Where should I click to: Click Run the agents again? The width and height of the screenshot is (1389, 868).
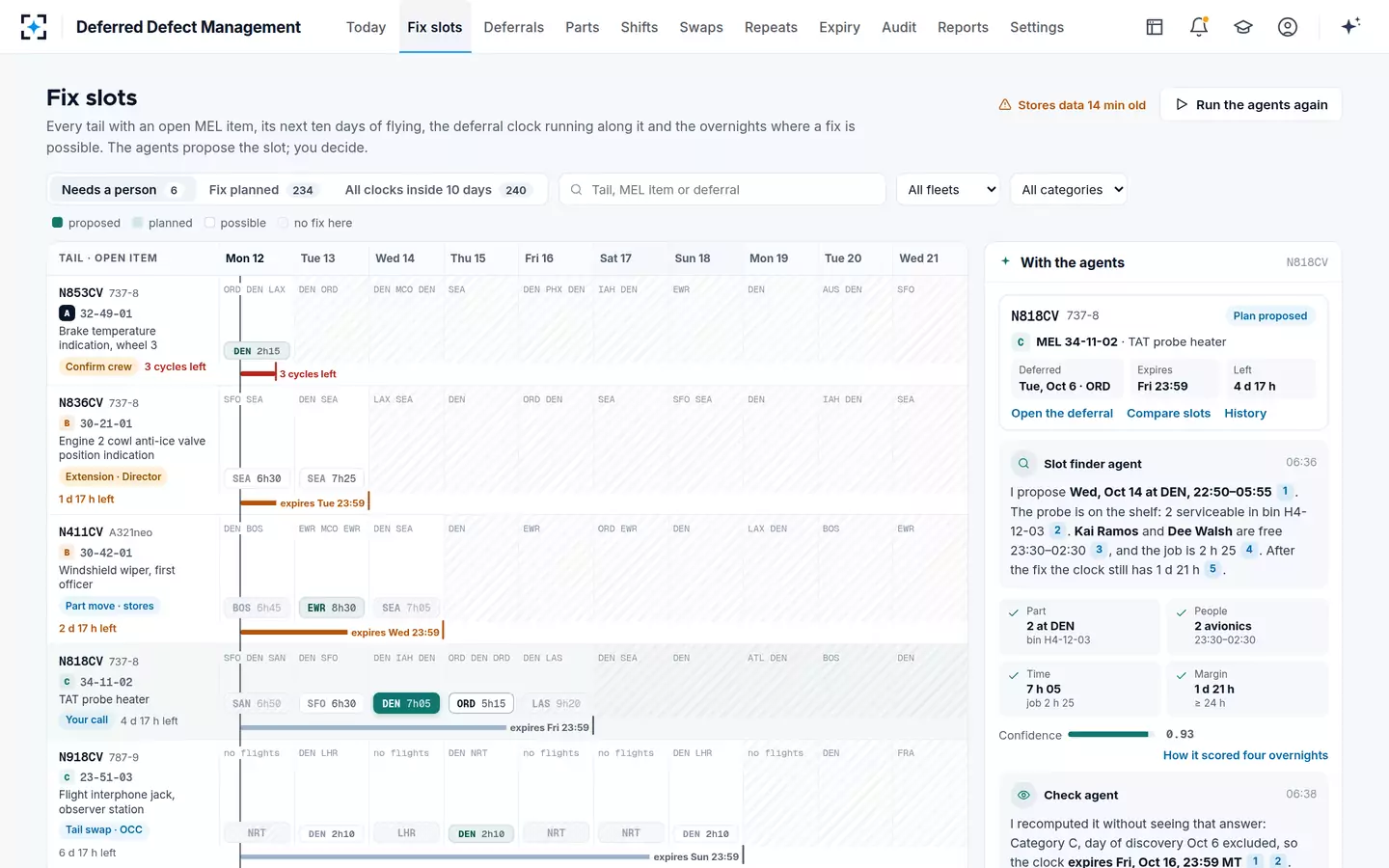(x=1251, y=105)
